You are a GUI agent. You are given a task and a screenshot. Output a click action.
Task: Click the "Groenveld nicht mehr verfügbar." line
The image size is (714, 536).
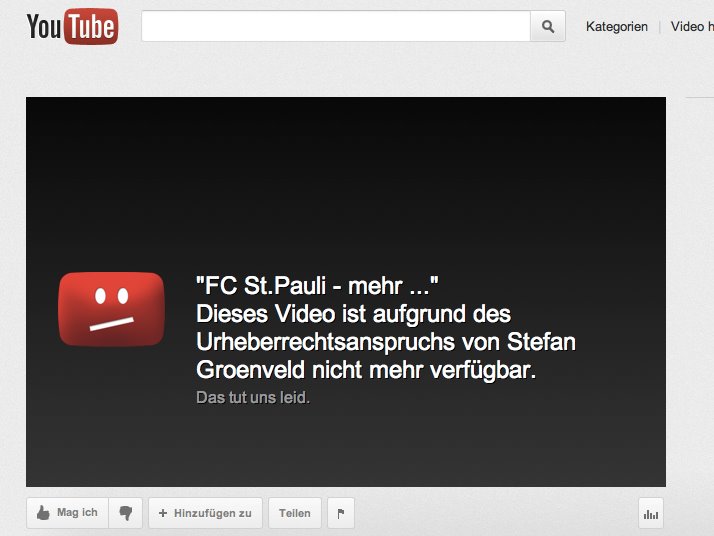[x=366, y=370]
